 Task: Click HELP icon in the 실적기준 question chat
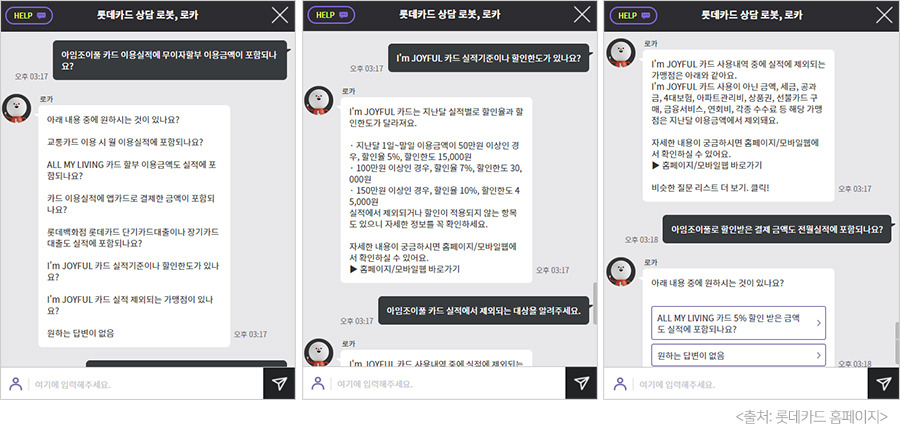pyautogui.click(x=331, y=15)
